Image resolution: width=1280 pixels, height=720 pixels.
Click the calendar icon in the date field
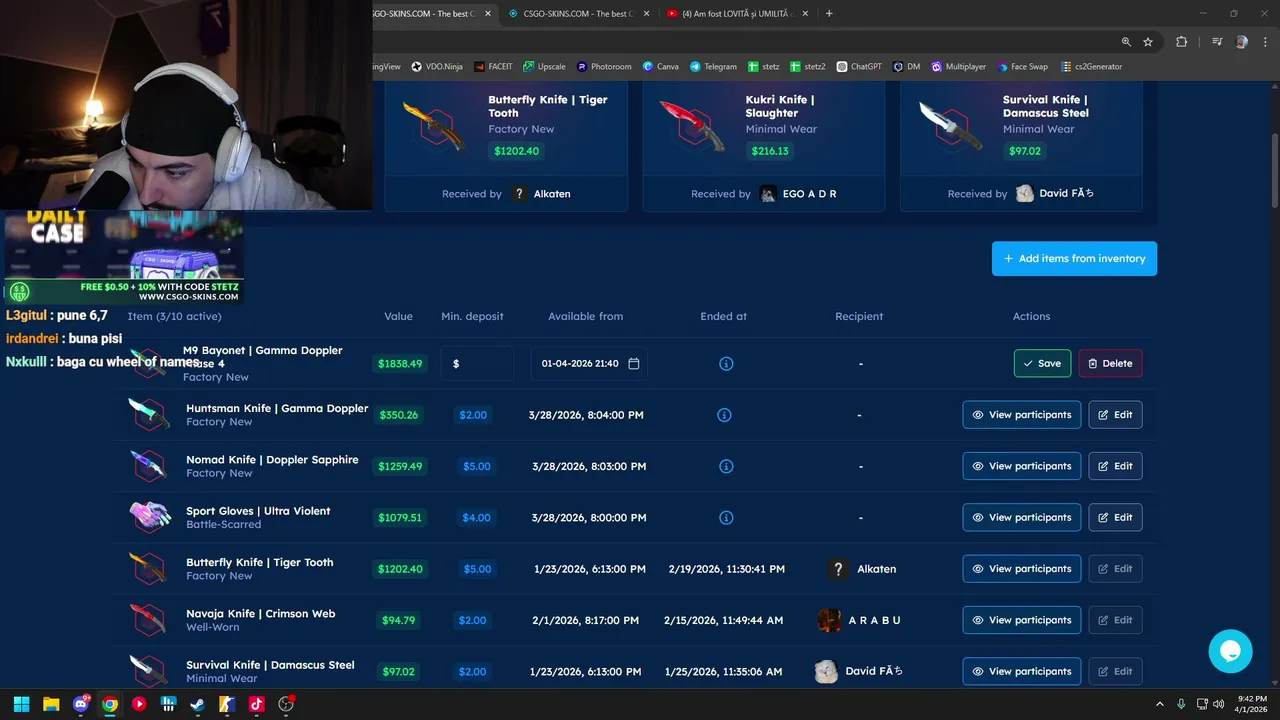click(x=634, y=363)
